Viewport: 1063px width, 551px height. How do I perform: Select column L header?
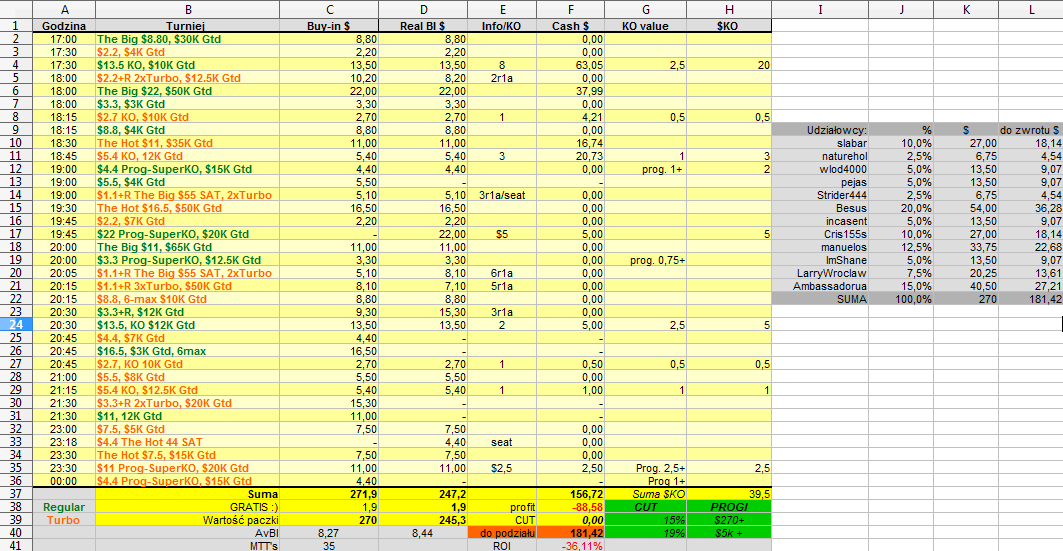[x=1030, y=9]
